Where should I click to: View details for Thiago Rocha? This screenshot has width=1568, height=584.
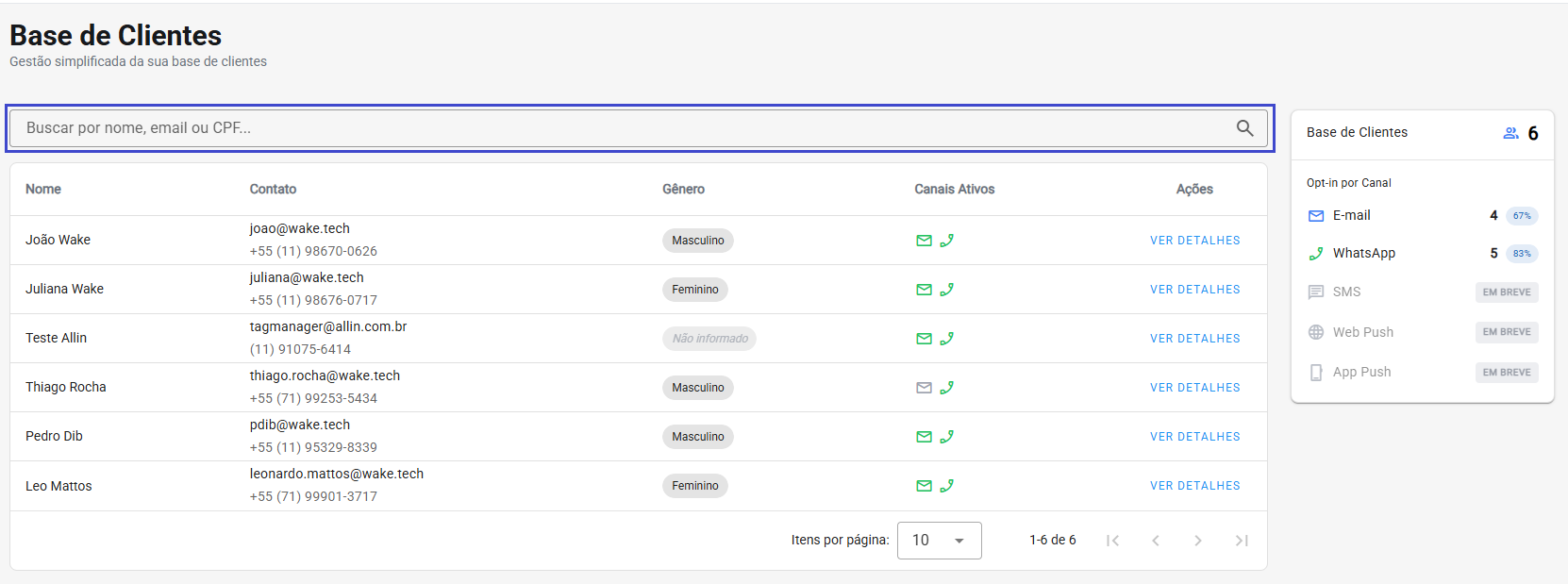click(x=1194, y=388)
